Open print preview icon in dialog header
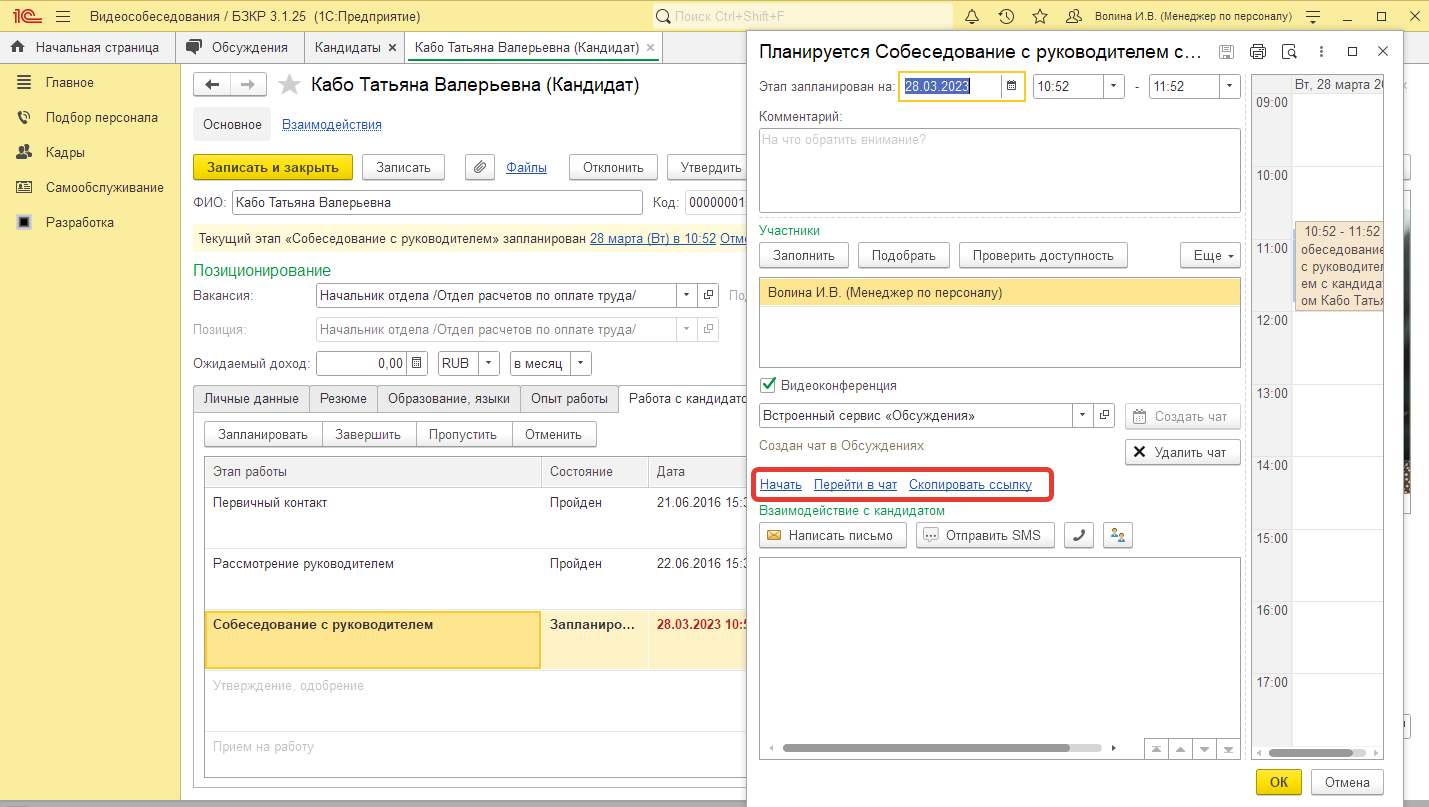This screenshot has width=1429, height=807. pyautogui.click(x=1289, y=52)
